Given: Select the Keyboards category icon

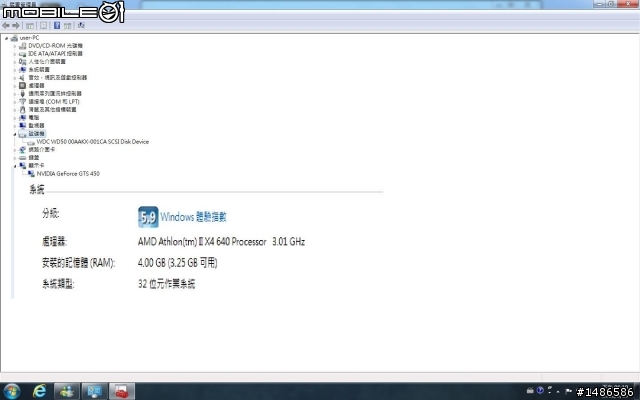Looking at the screenshot, I should pyautogui.click(x=22, y=158).
